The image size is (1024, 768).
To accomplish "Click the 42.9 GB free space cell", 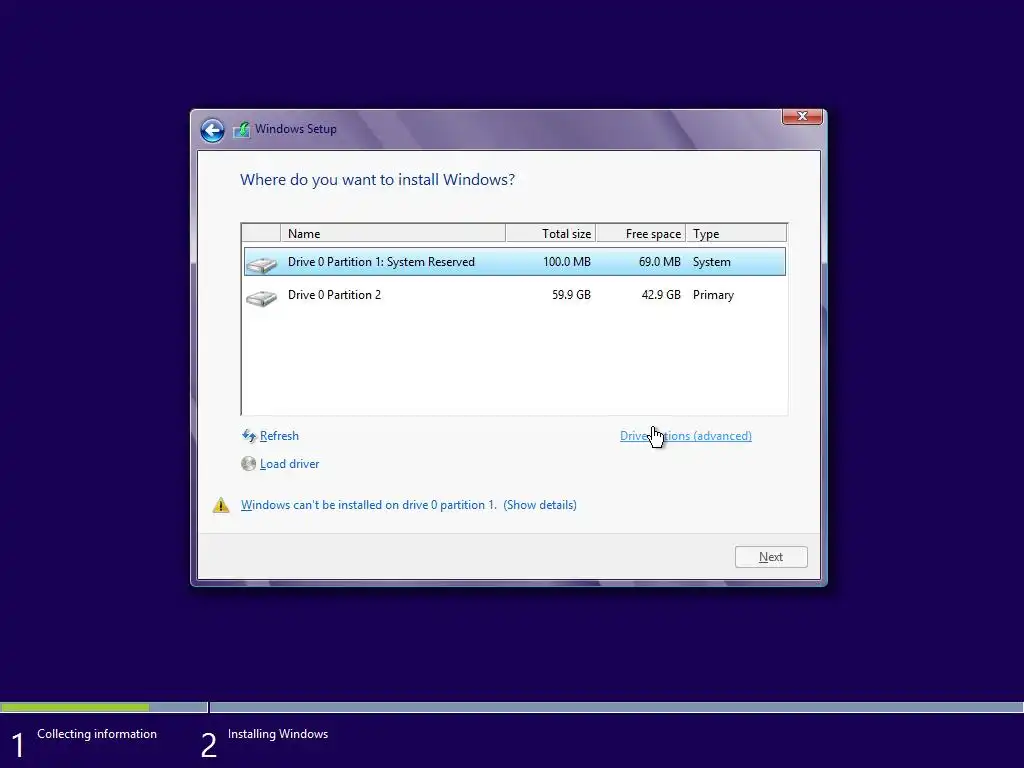I will [x=660, y=295].
